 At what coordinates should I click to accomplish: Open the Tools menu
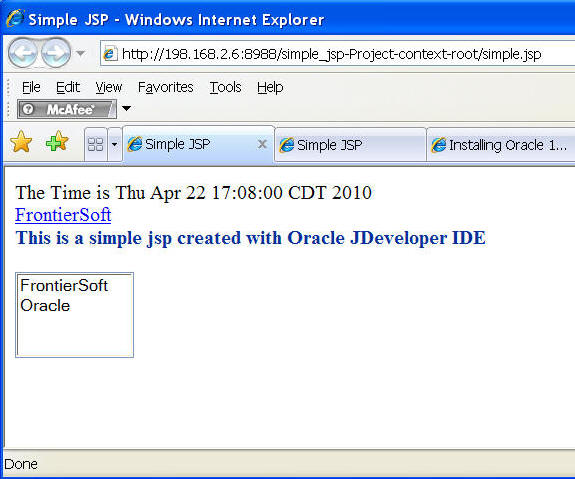tap(225, 87)
